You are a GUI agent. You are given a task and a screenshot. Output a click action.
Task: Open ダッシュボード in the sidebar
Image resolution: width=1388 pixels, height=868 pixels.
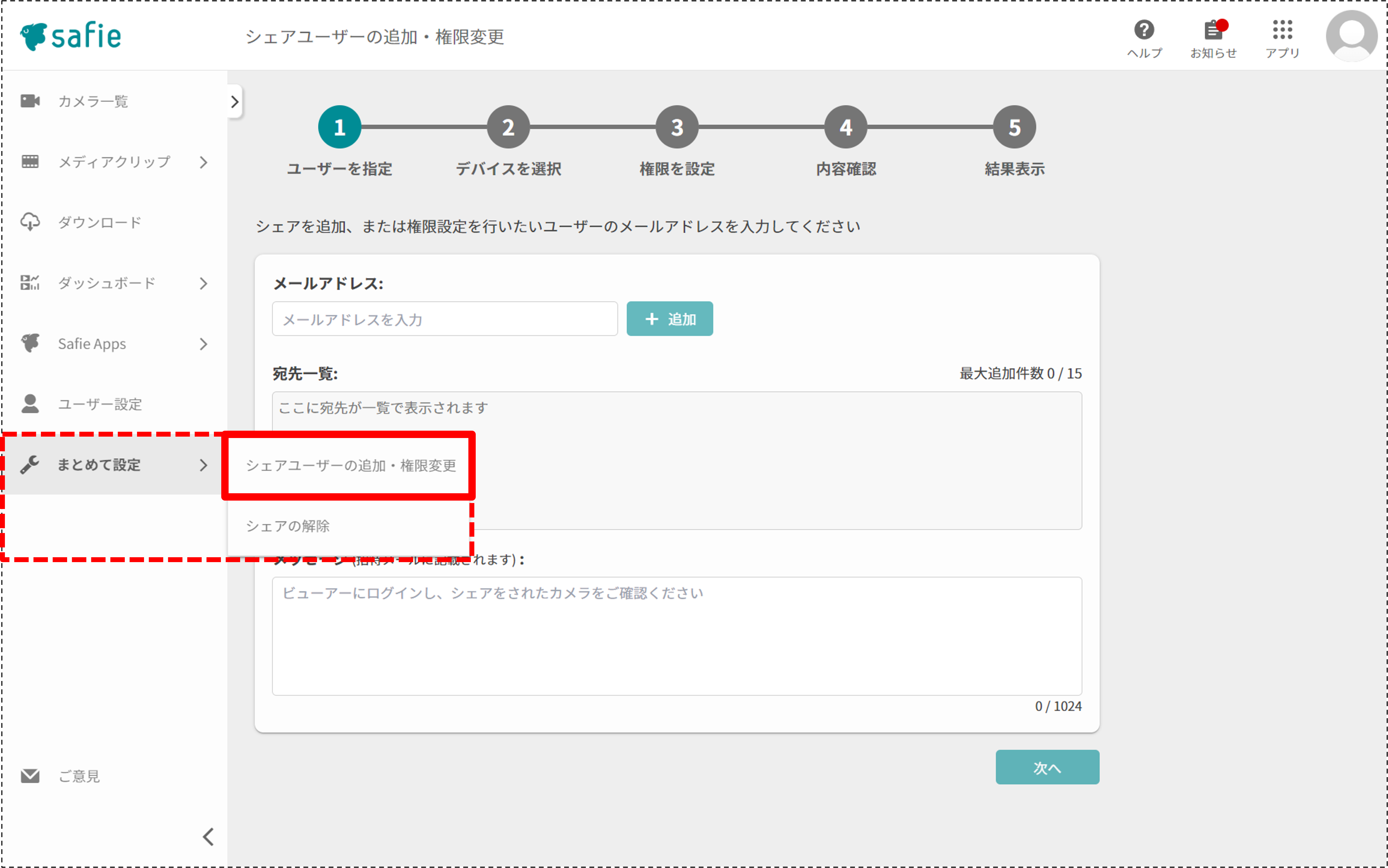pos(114,284)
